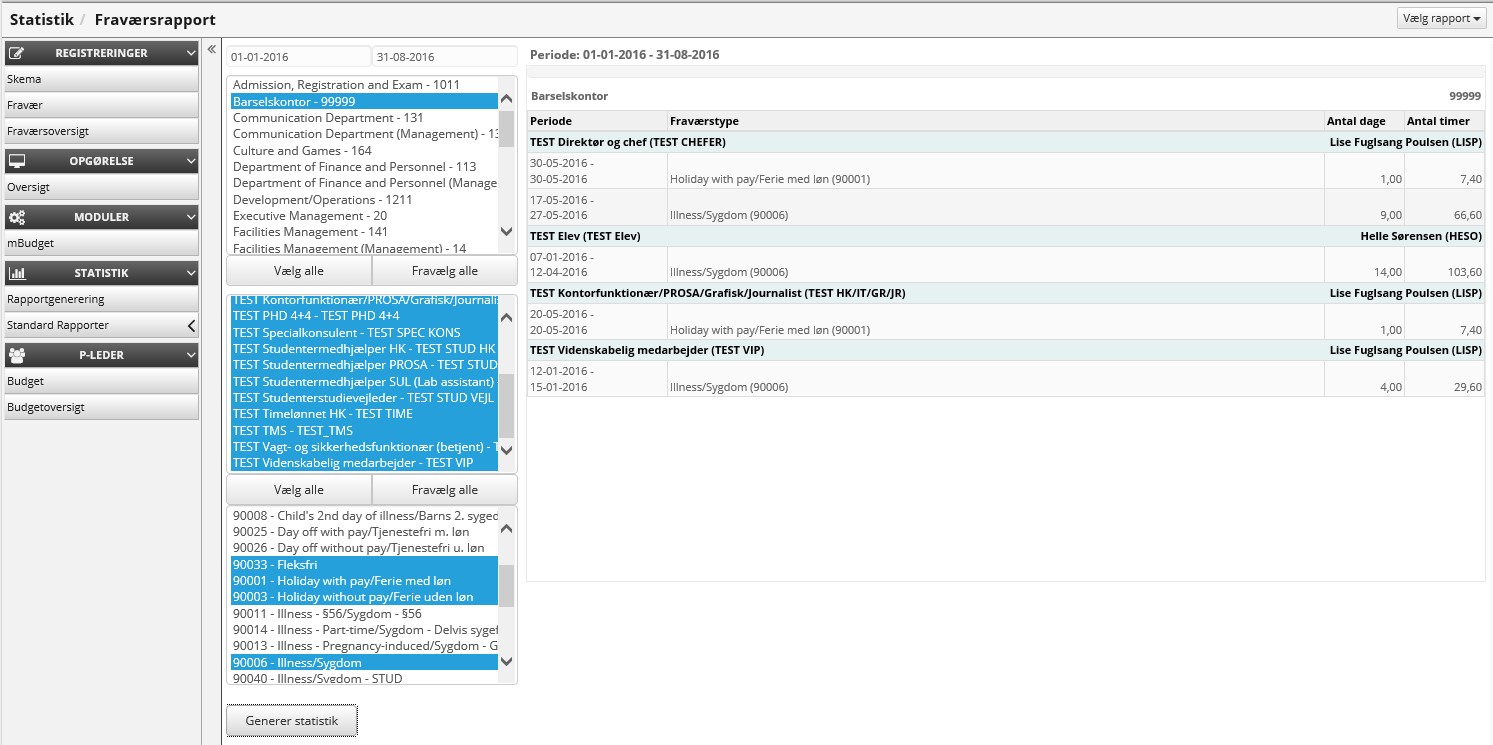Click the monitor icon in the Opgørelse header
Screen dimensions: 1493x745
click(17, 161)
